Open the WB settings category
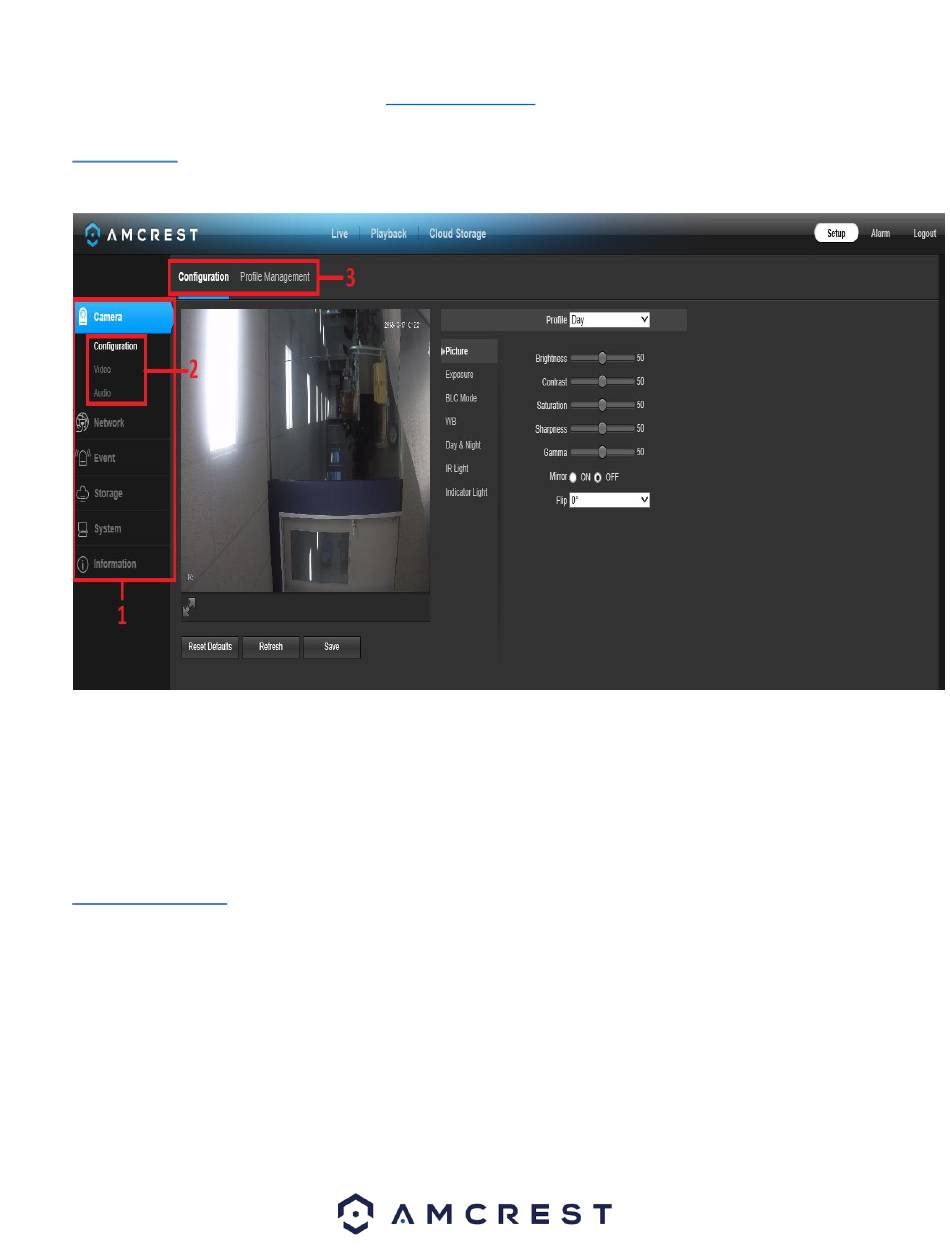The height and width of the screenshot is (1254, 950). [451, 422]
